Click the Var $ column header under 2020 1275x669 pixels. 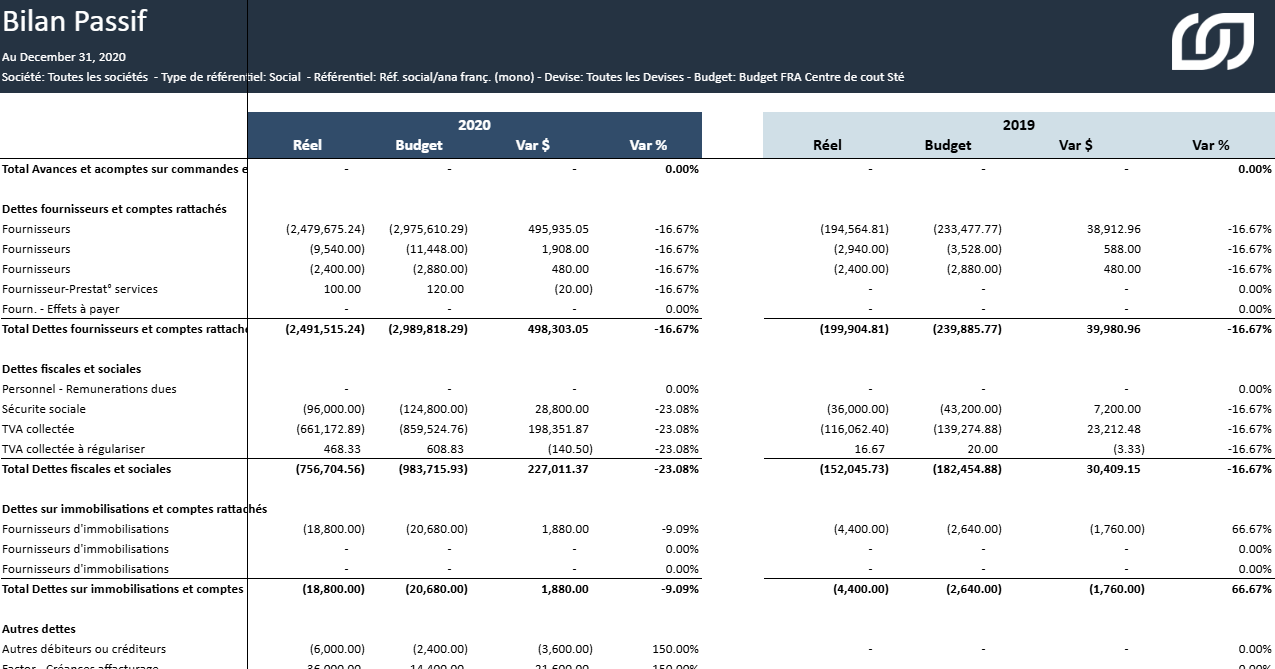[x=533, y=146]
